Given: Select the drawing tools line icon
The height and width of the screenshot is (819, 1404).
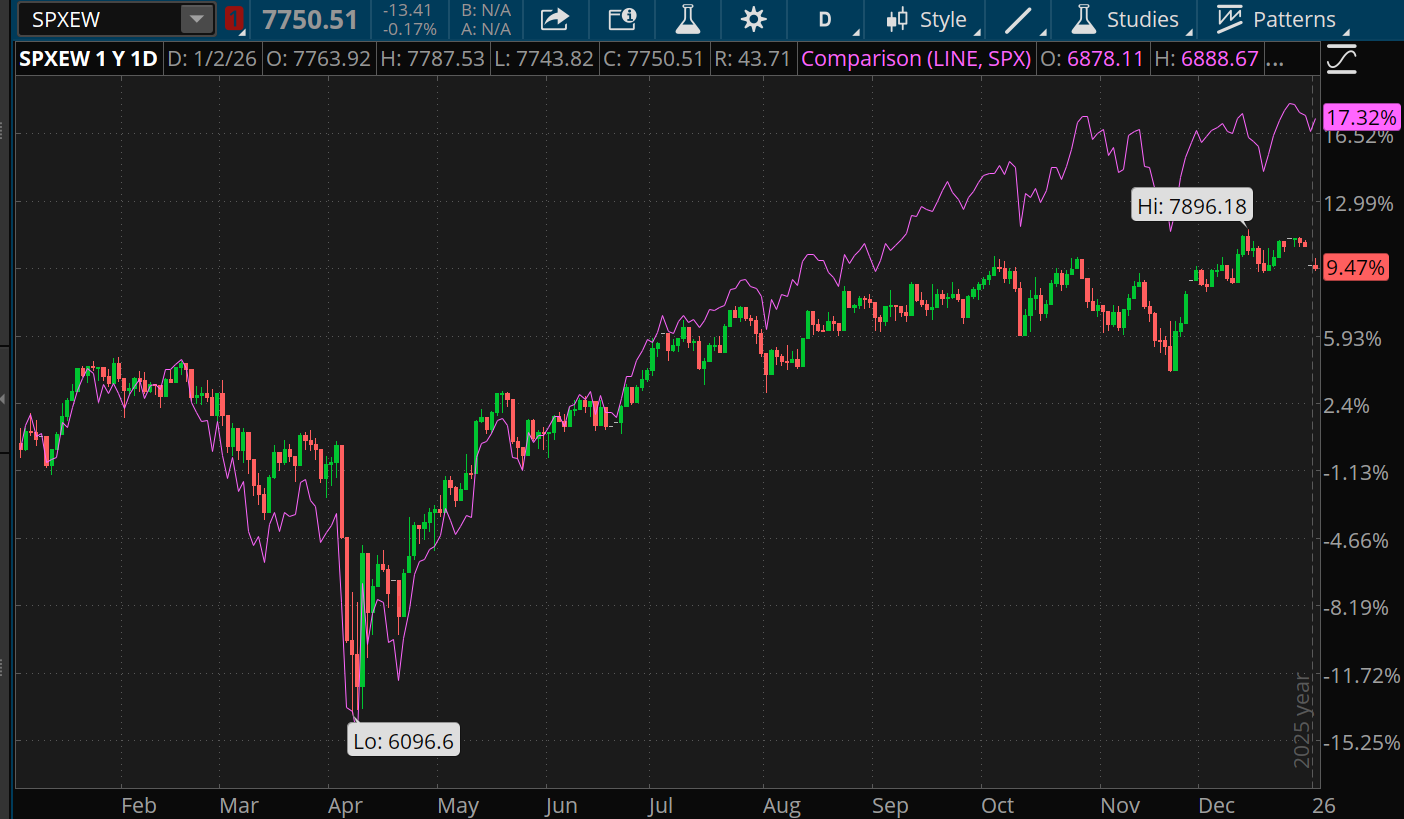Looking at the screenshot, I should [1017, 19].
